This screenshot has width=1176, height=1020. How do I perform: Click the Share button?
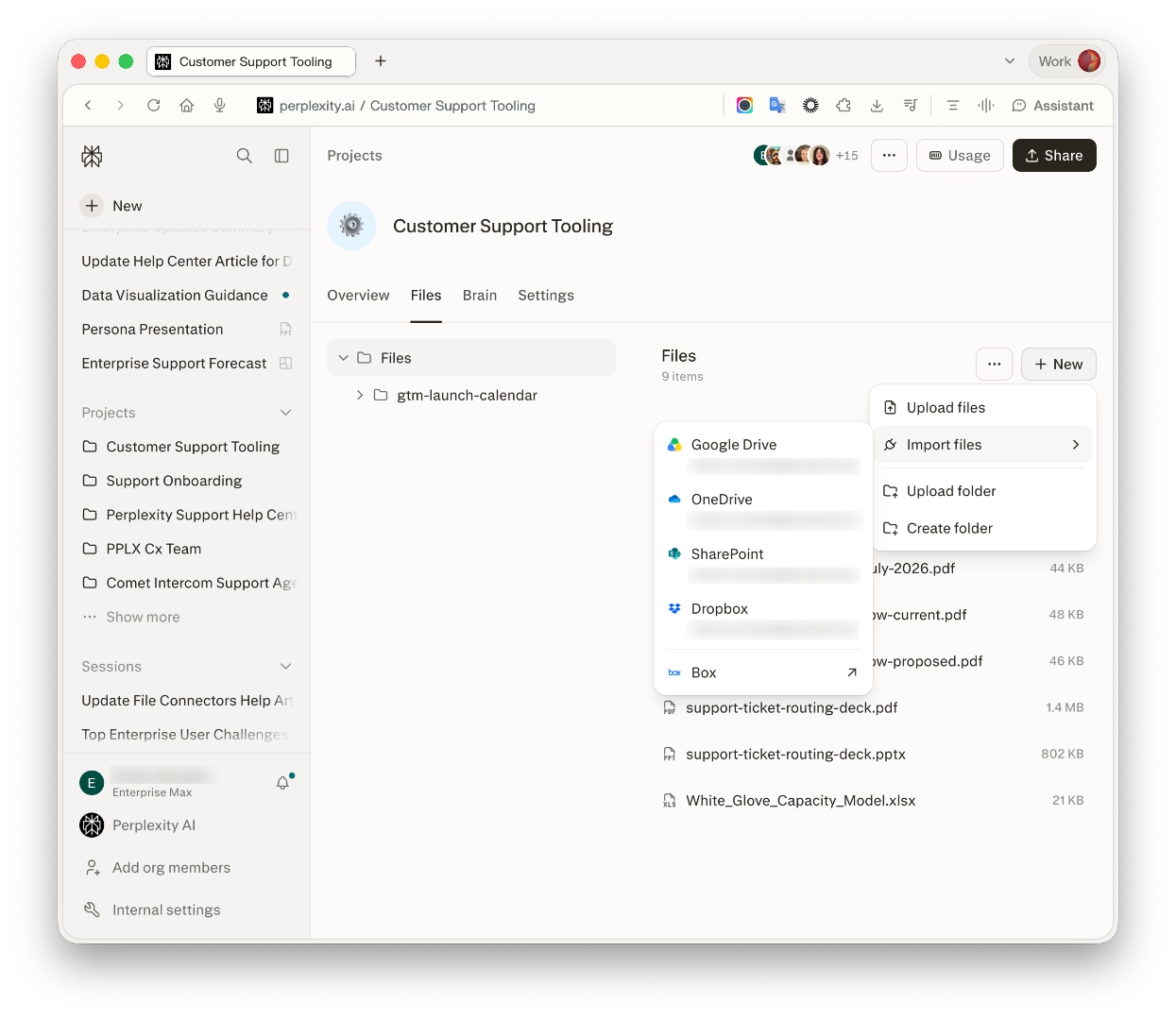coord(1054,156)
